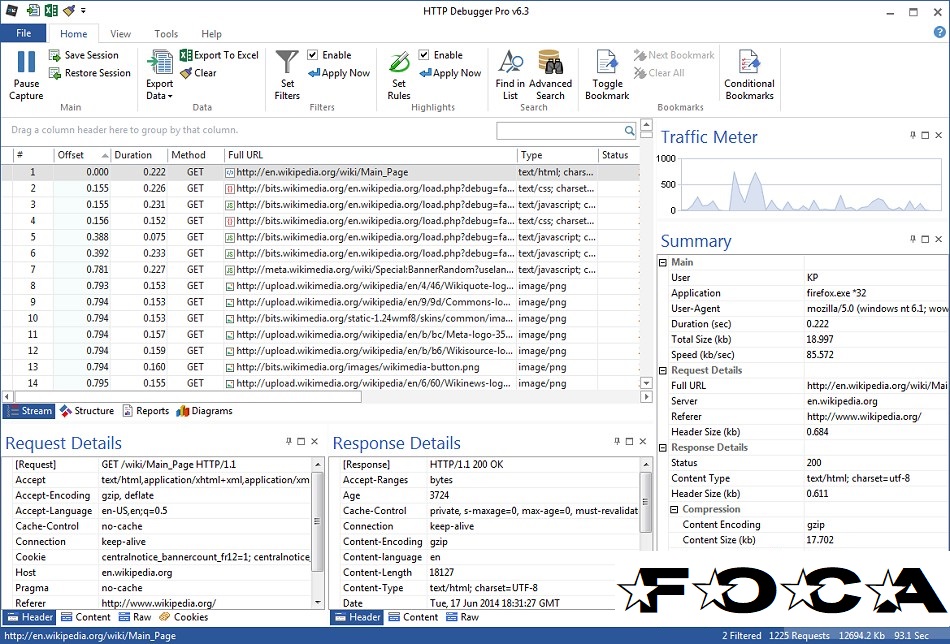Click Export To Excel icon
This screenshot has width=950, height=644.
[x=185, y=55]
